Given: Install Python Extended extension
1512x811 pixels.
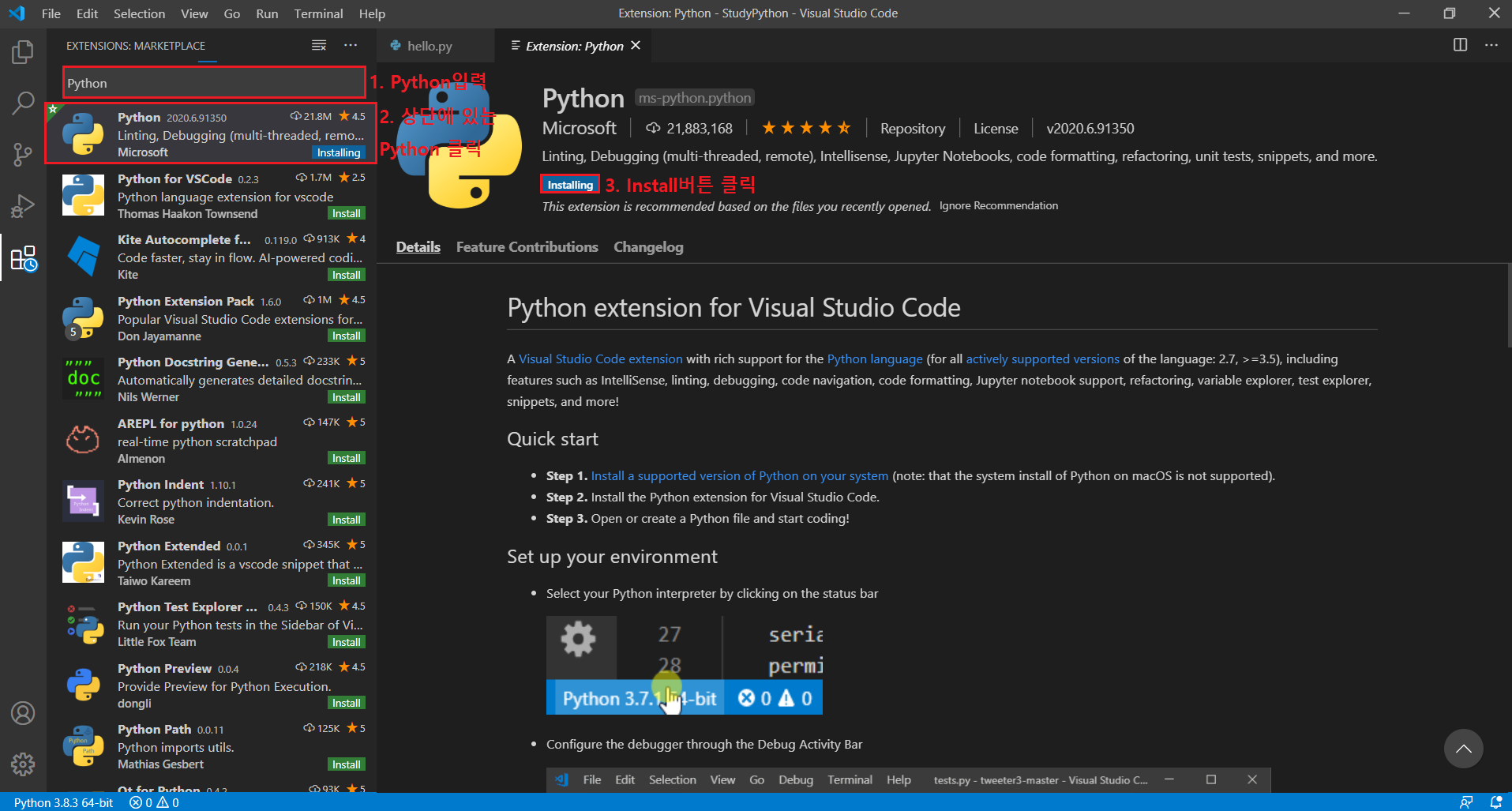Looking at the screenshot, I should [346, 581].
